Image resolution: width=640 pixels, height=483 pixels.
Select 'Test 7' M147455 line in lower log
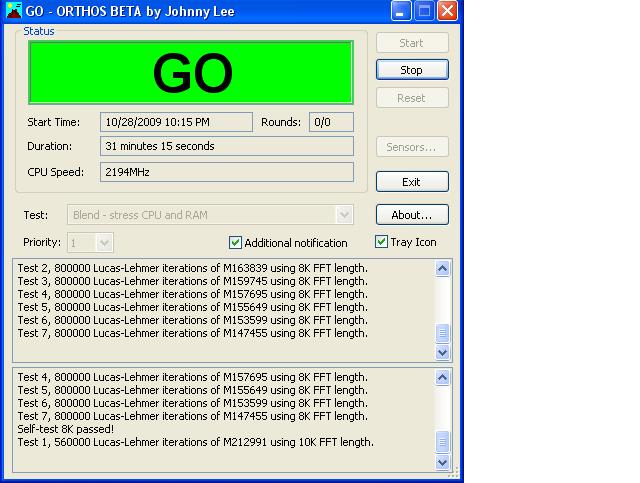coord(193,416)
